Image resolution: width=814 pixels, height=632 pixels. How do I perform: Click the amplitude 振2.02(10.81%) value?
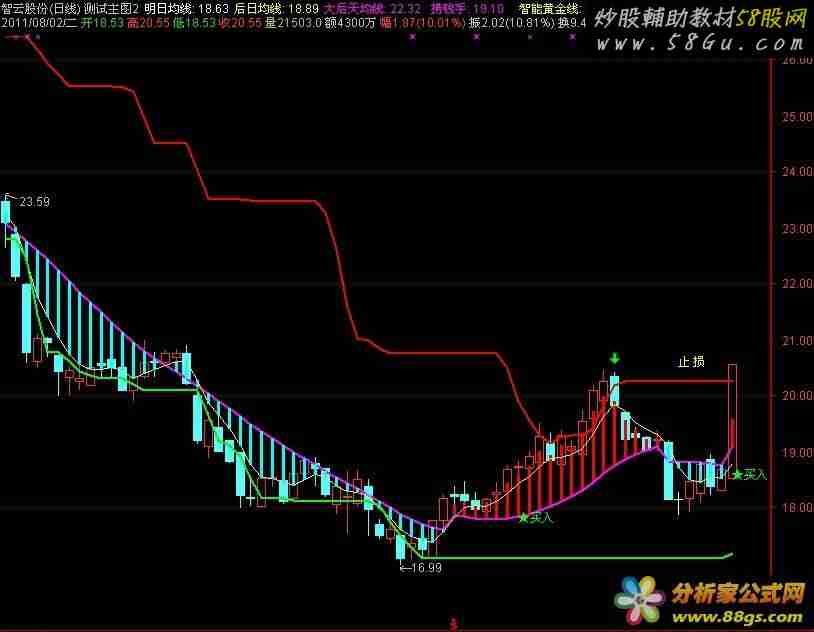(512, 23)
